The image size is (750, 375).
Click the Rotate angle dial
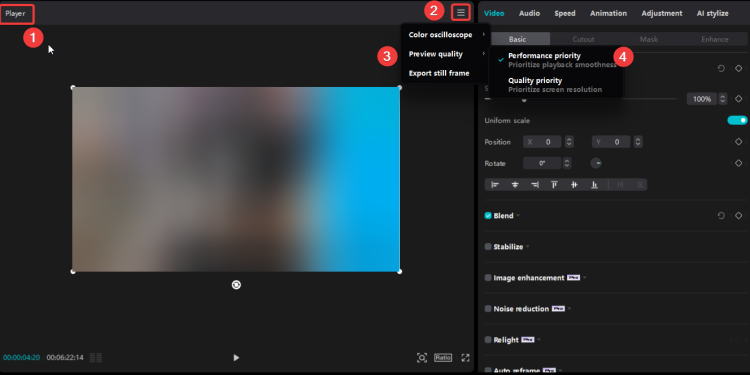point(596,163)
